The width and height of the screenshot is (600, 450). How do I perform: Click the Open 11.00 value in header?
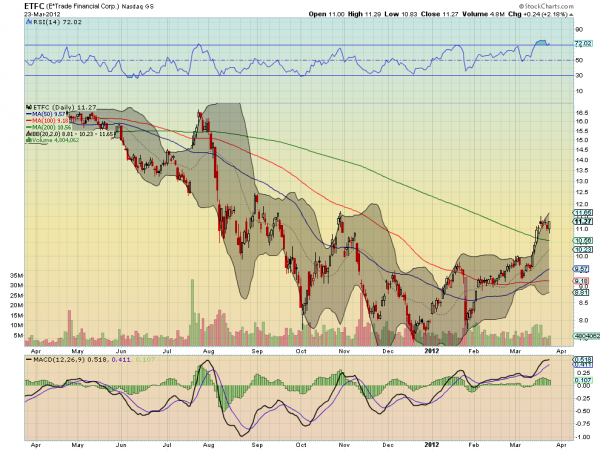point(326,14)
